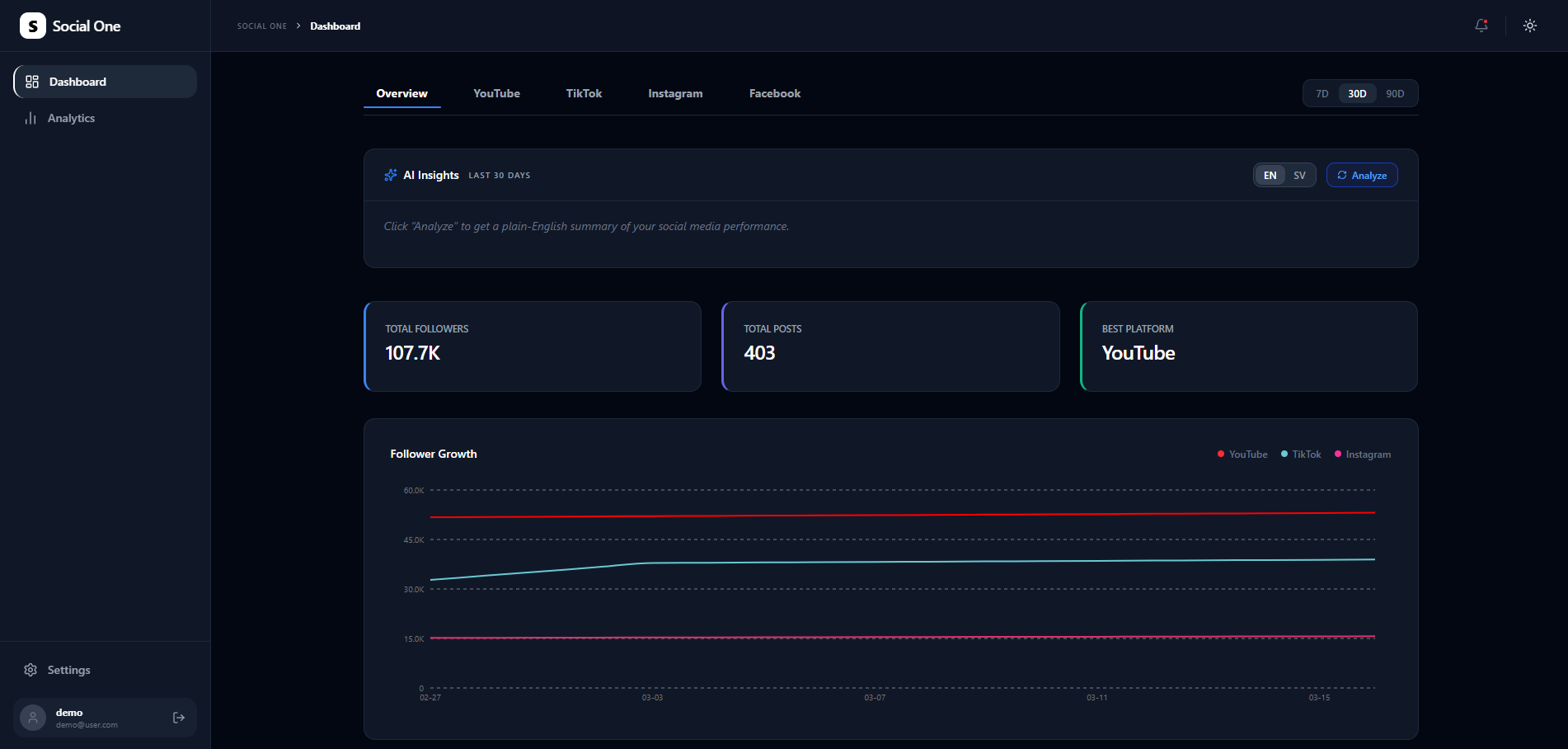Open the Facebook tab

pyautogui.click(x=774, y=93)
